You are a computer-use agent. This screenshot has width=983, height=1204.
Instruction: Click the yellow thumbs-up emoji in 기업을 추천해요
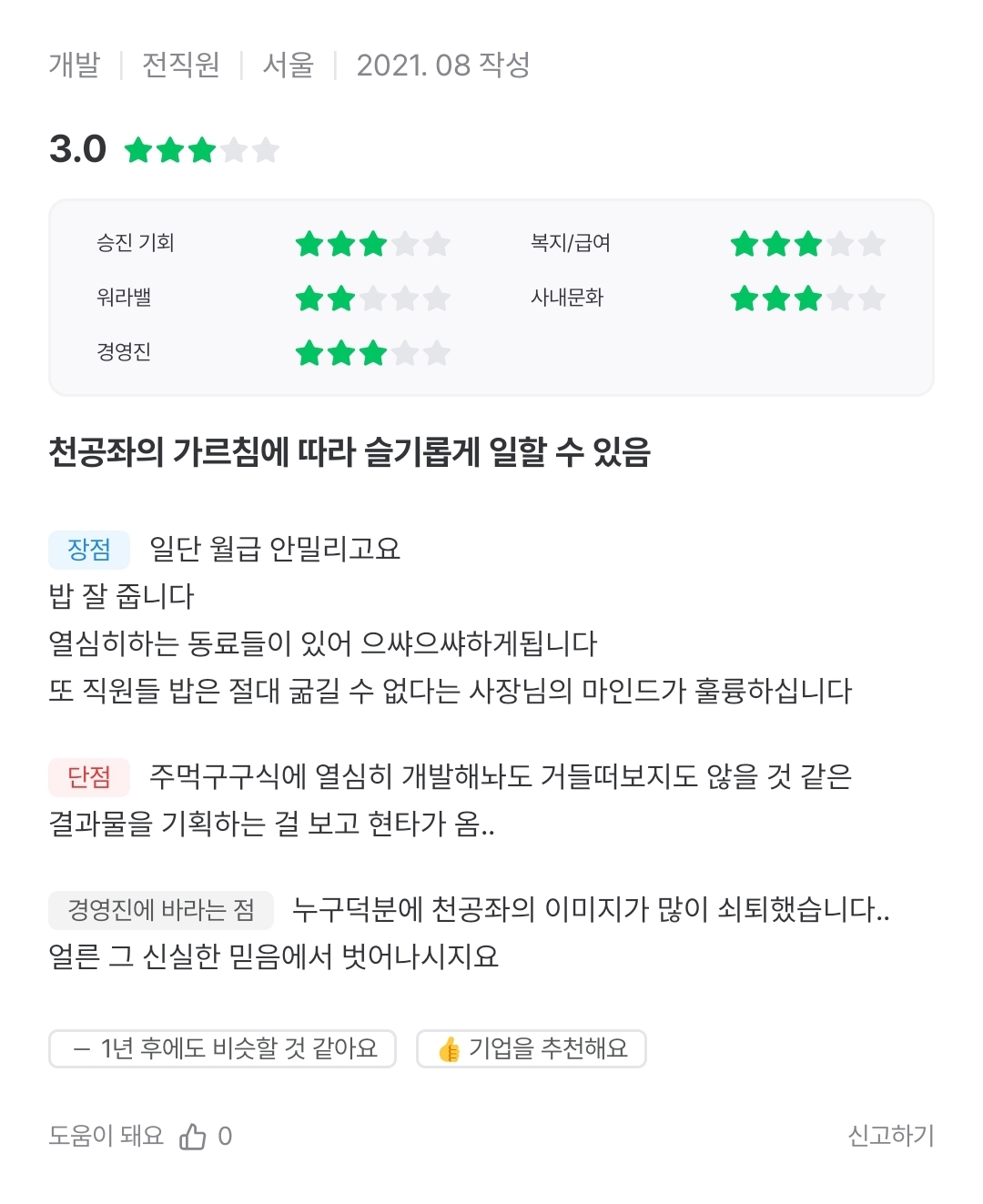pyautogui.click(x=449, y=1049)
